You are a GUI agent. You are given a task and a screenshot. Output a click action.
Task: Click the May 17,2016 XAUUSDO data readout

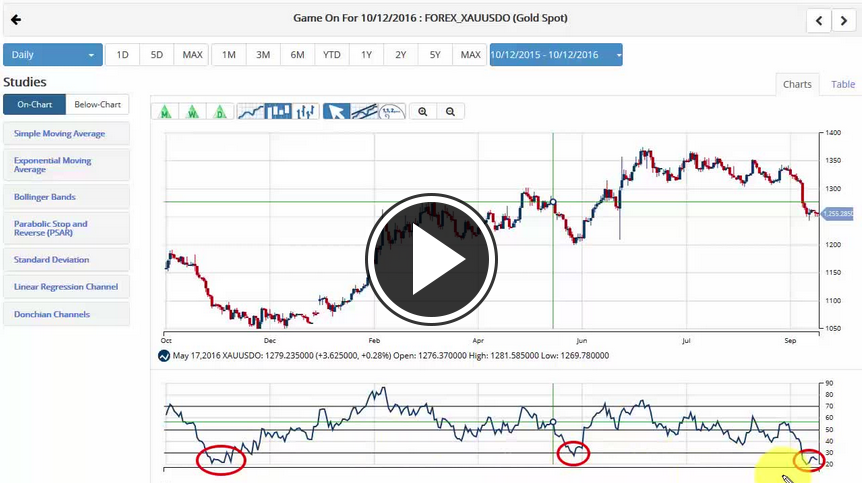click(391, 356)
